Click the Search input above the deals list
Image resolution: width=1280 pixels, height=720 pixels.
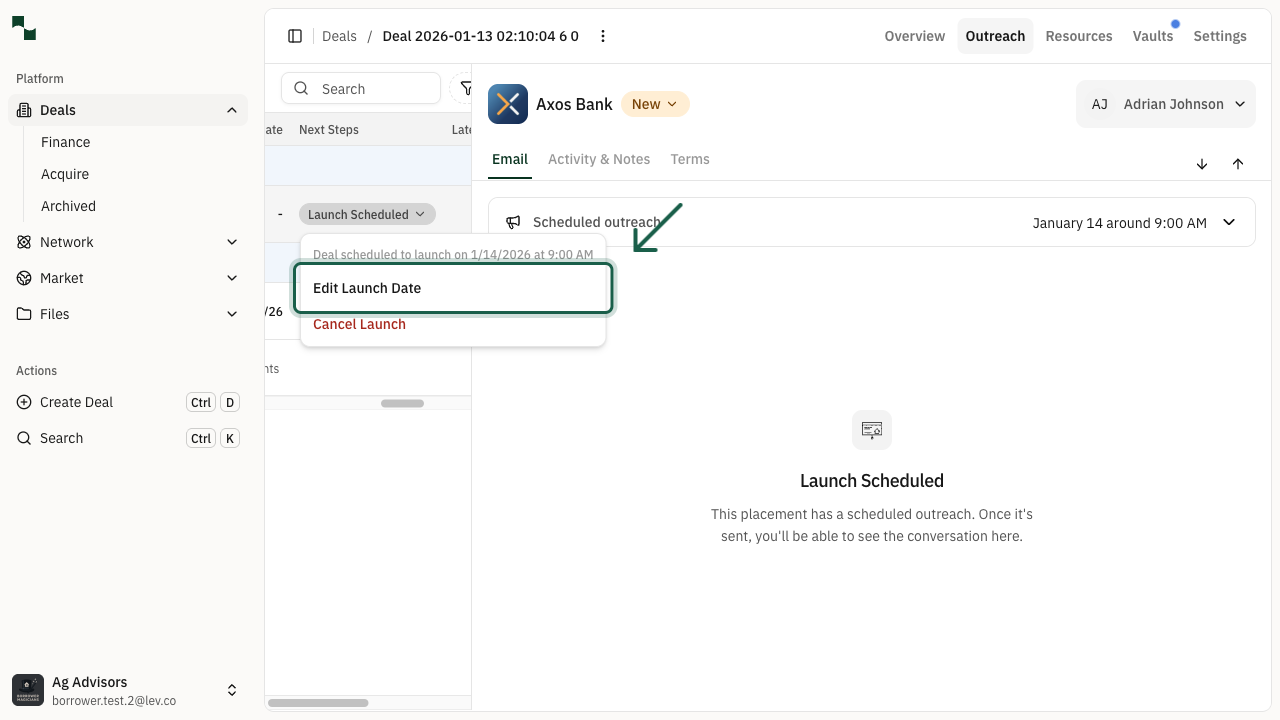pos(360,88)
